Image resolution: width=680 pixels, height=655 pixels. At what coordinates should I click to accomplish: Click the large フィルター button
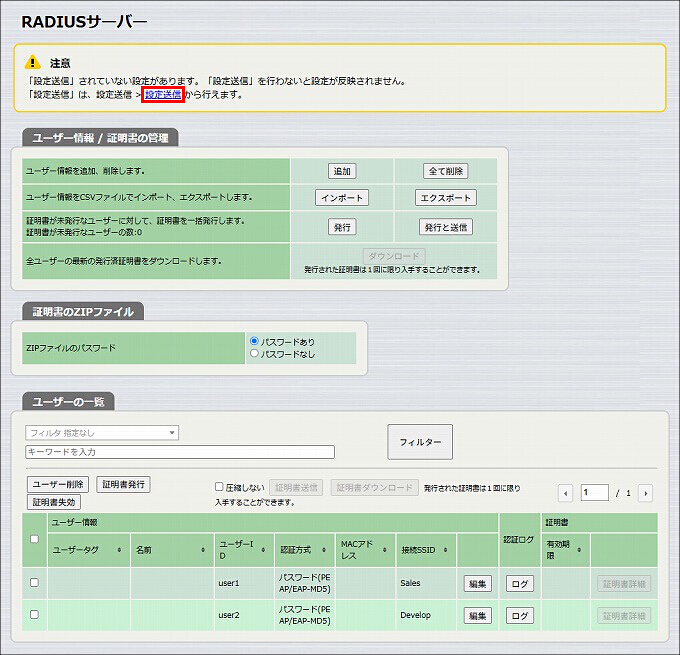tap(420, 442)
